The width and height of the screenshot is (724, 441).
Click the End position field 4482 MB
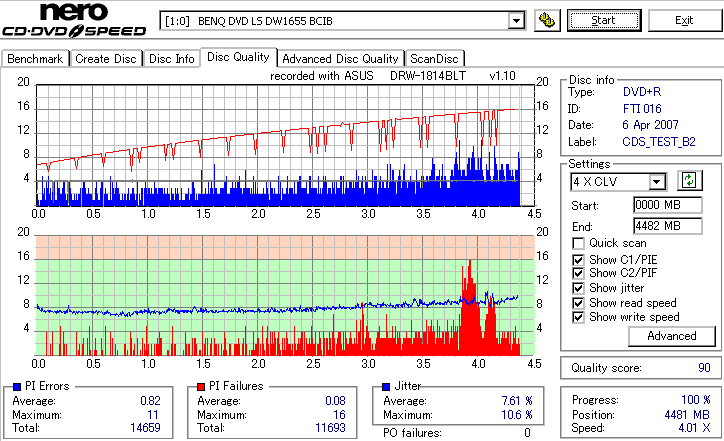[668, 226]
